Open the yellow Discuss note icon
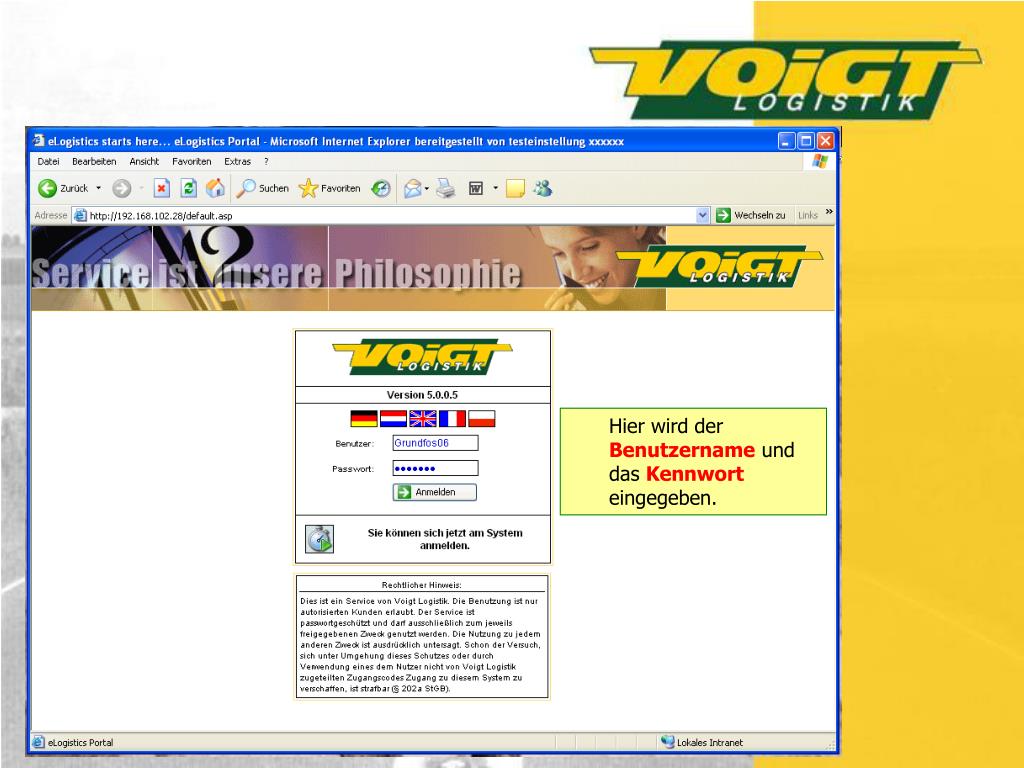The height and width of the screenshot is (768, 1024). tap(515, 189)
